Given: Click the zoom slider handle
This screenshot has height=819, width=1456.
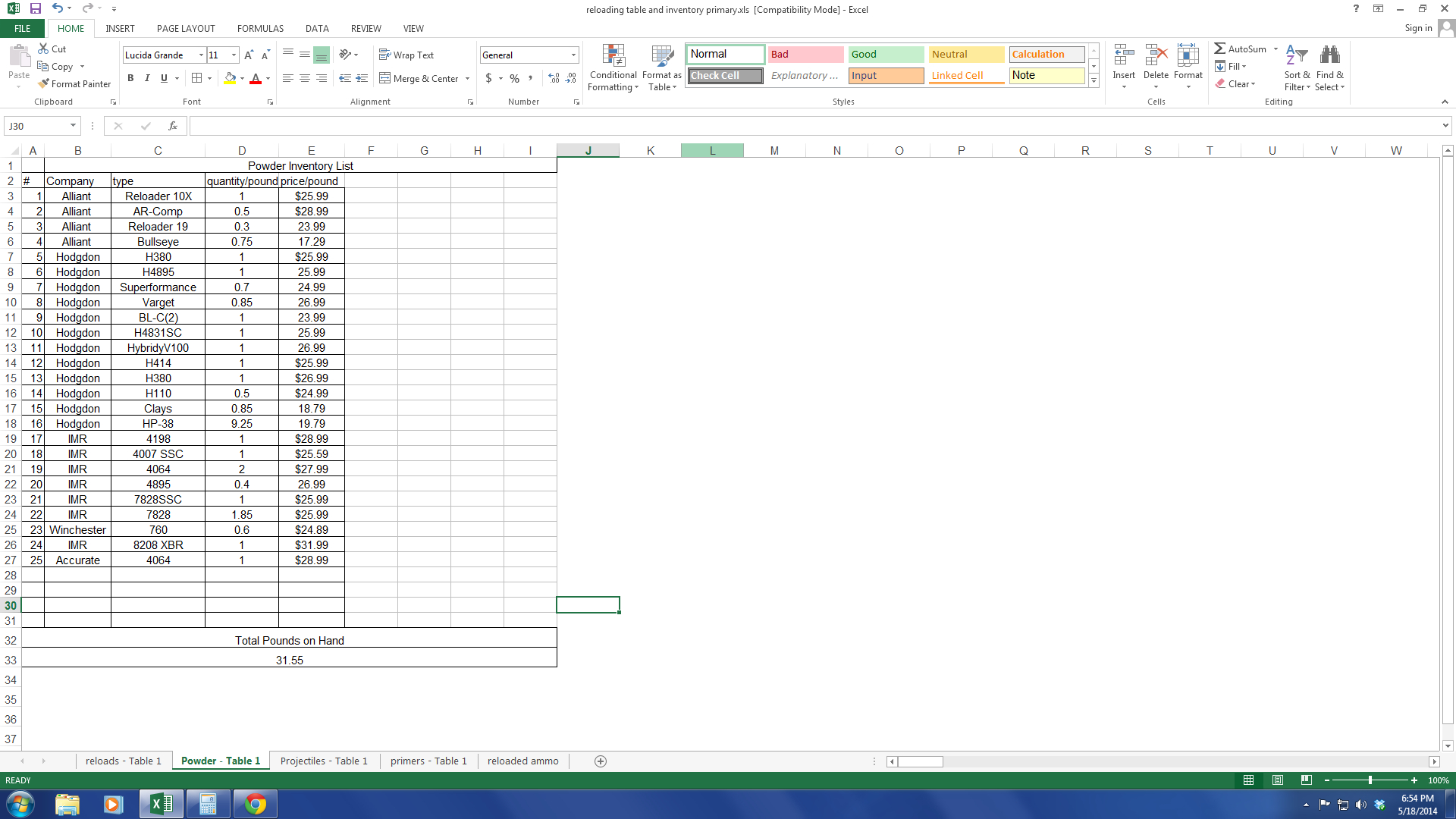Looking at the screenshot, I should point(1370,780).
